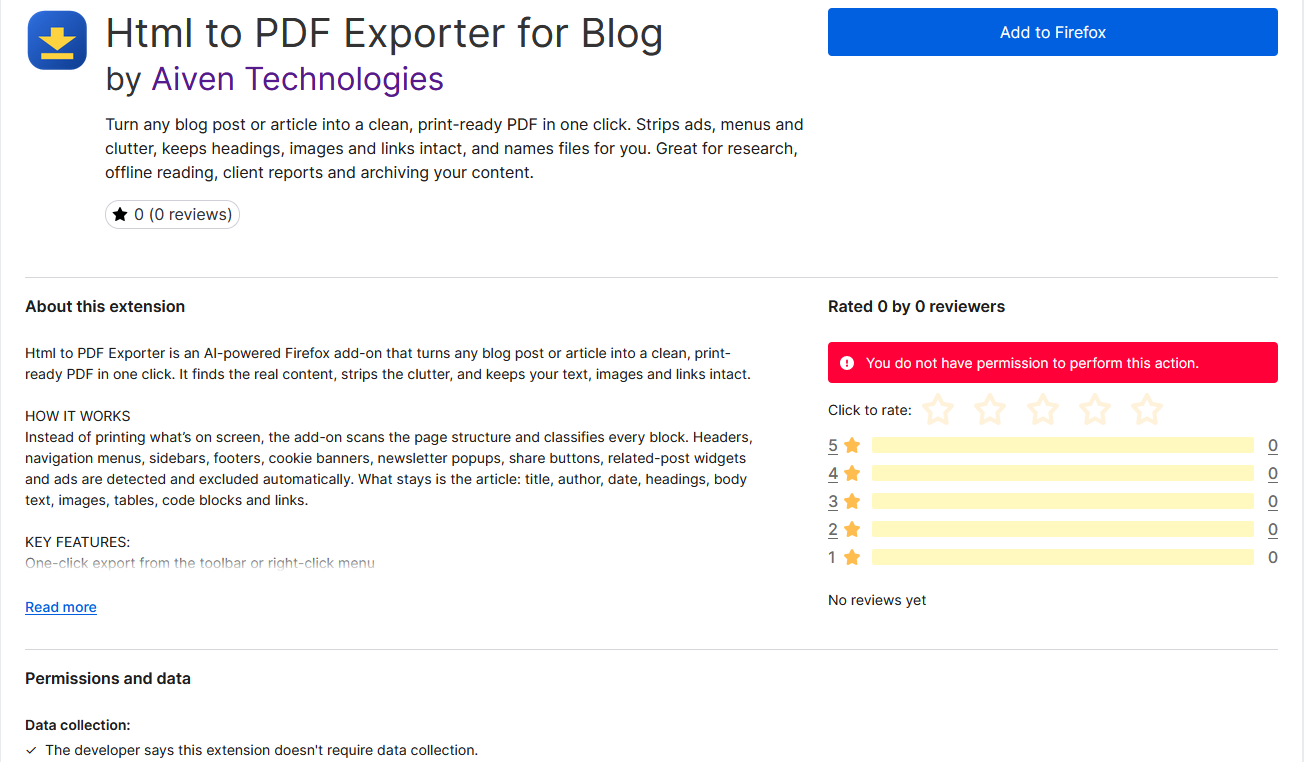1304x762 pixels.
Task: Click the orange star in the 1-star row
Action: [x=852, y=558]
